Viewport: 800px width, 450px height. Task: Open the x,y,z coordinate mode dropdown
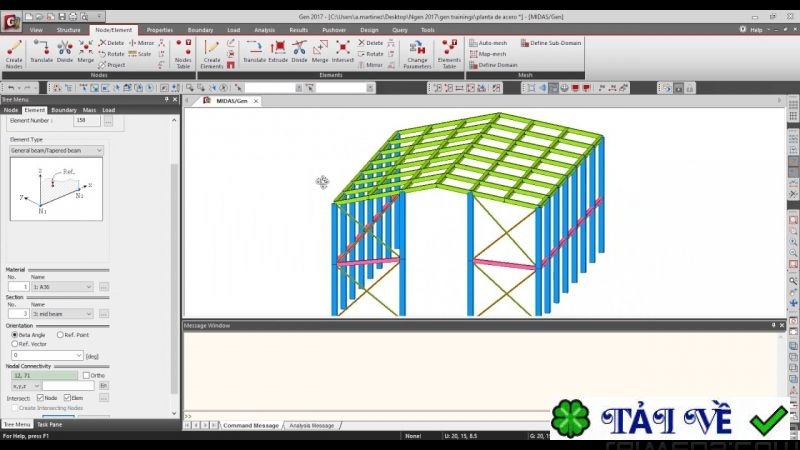[x=26, y=386]
